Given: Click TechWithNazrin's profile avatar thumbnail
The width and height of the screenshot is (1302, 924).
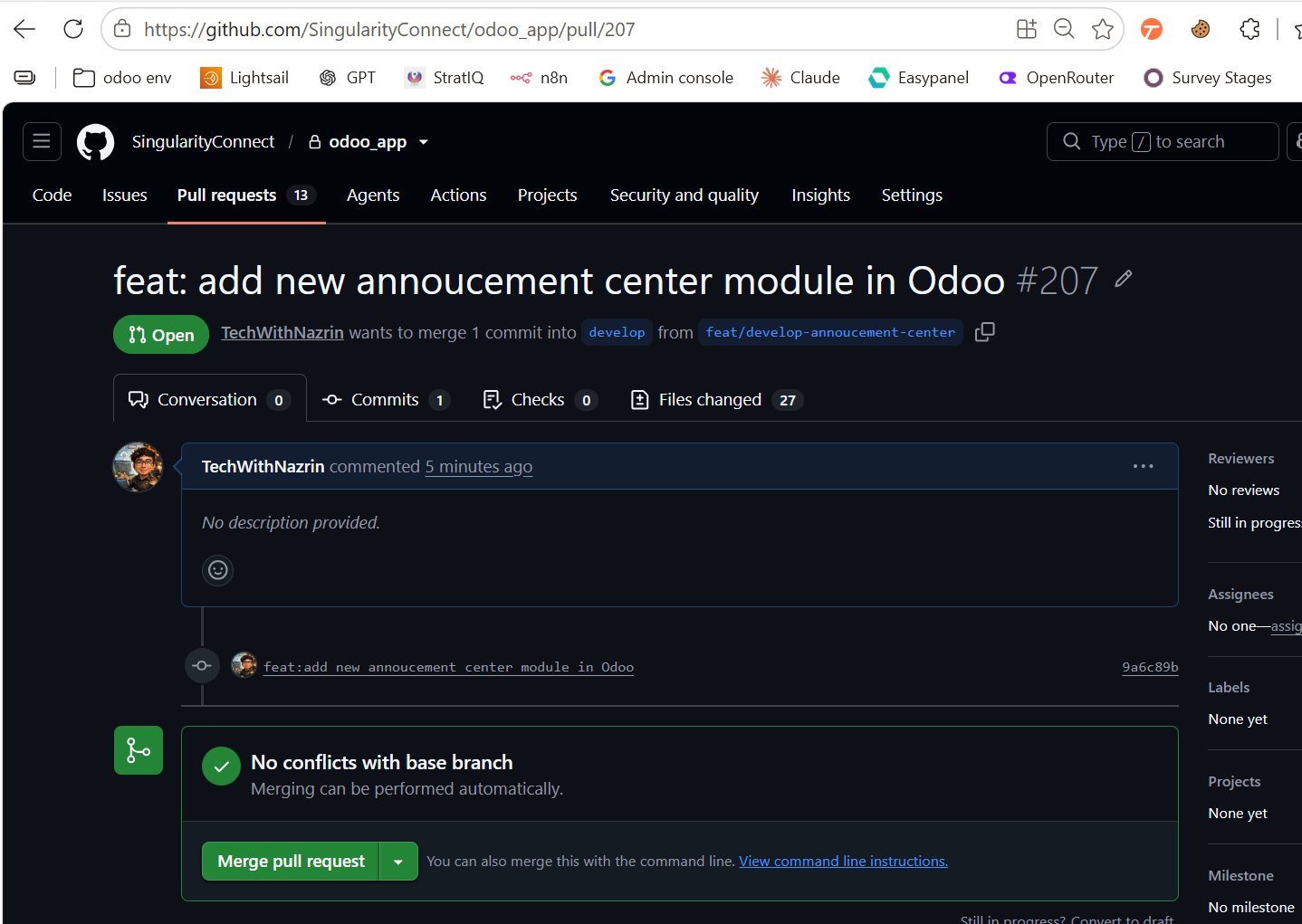Looking at the screenshot, I should pyautogui.click(x=138, y=467).
